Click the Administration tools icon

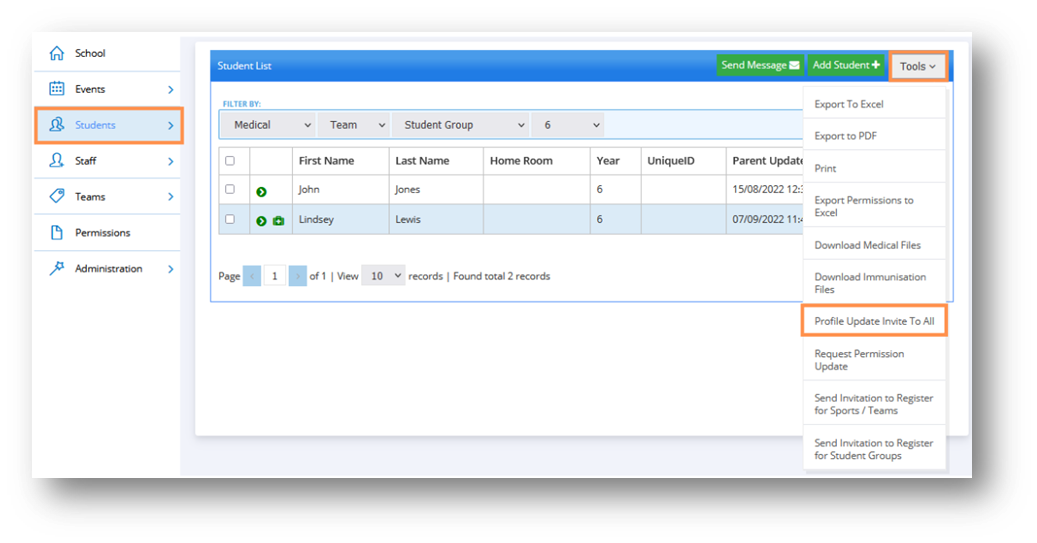(57, 268)
